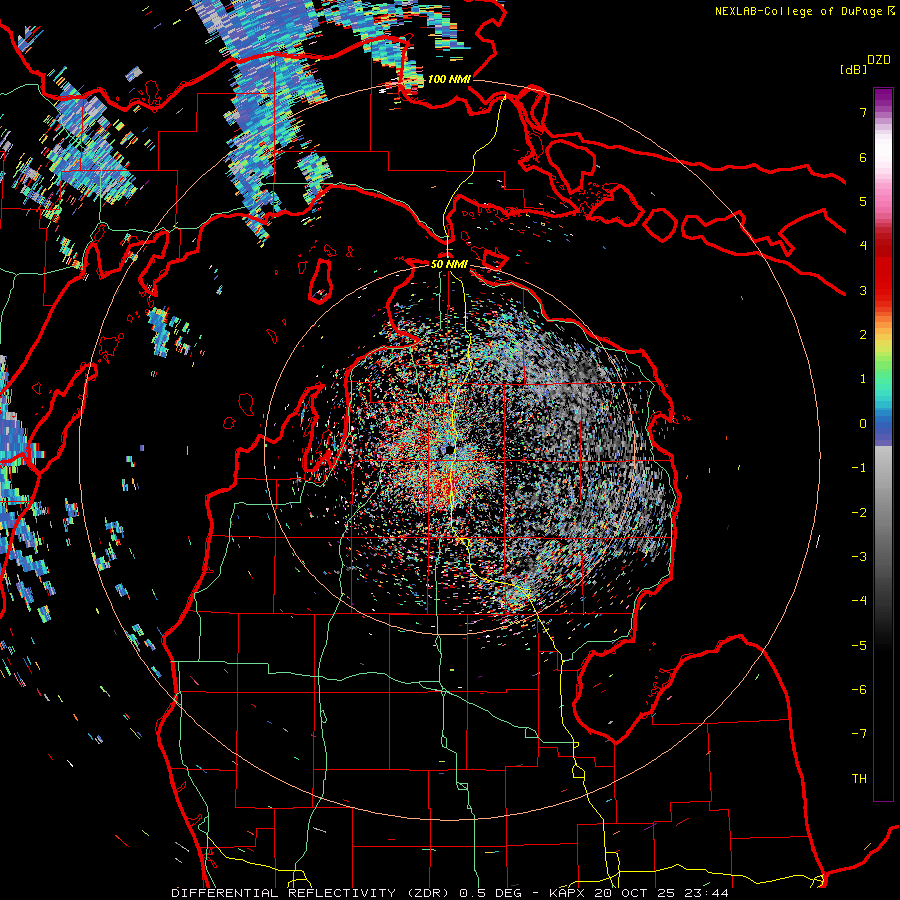Click the [dB] units label
The image size is (900, 900).
pos(853,69)
